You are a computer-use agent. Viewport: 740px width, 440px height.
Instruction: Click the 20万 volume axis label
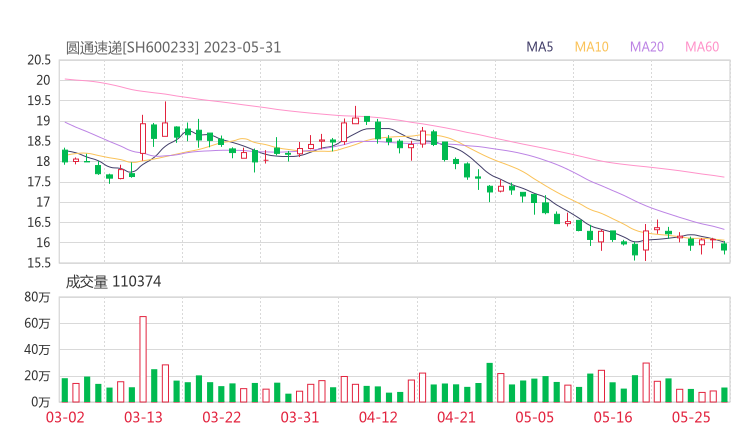(x=37, y=376)
